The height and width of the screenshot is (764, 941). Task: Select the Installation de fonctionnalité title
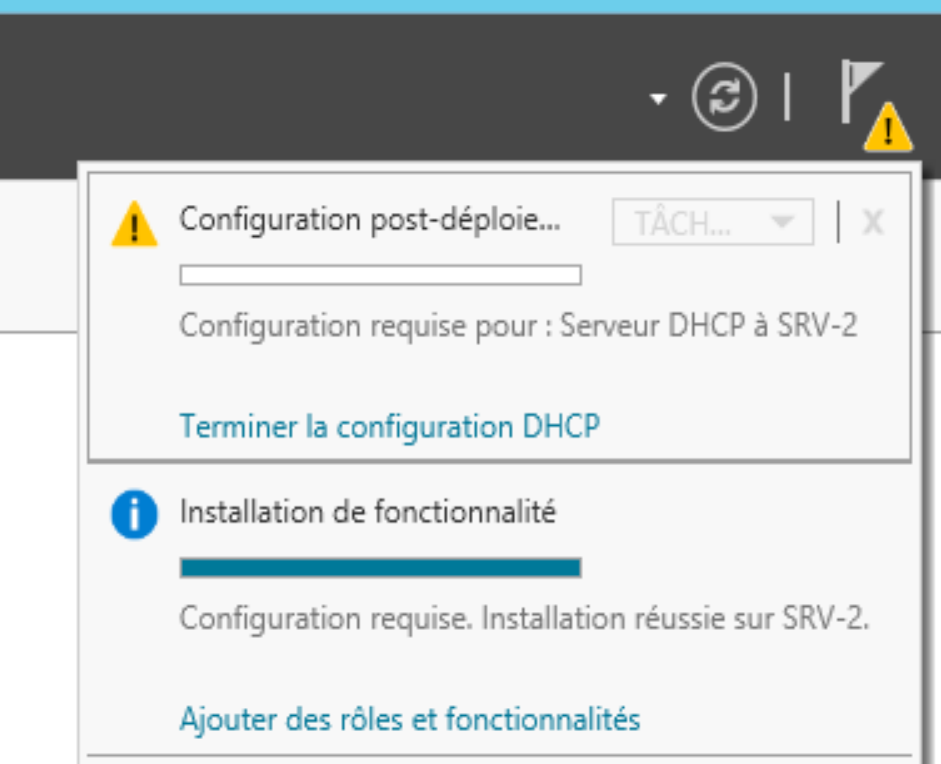[x=368, y=512]
